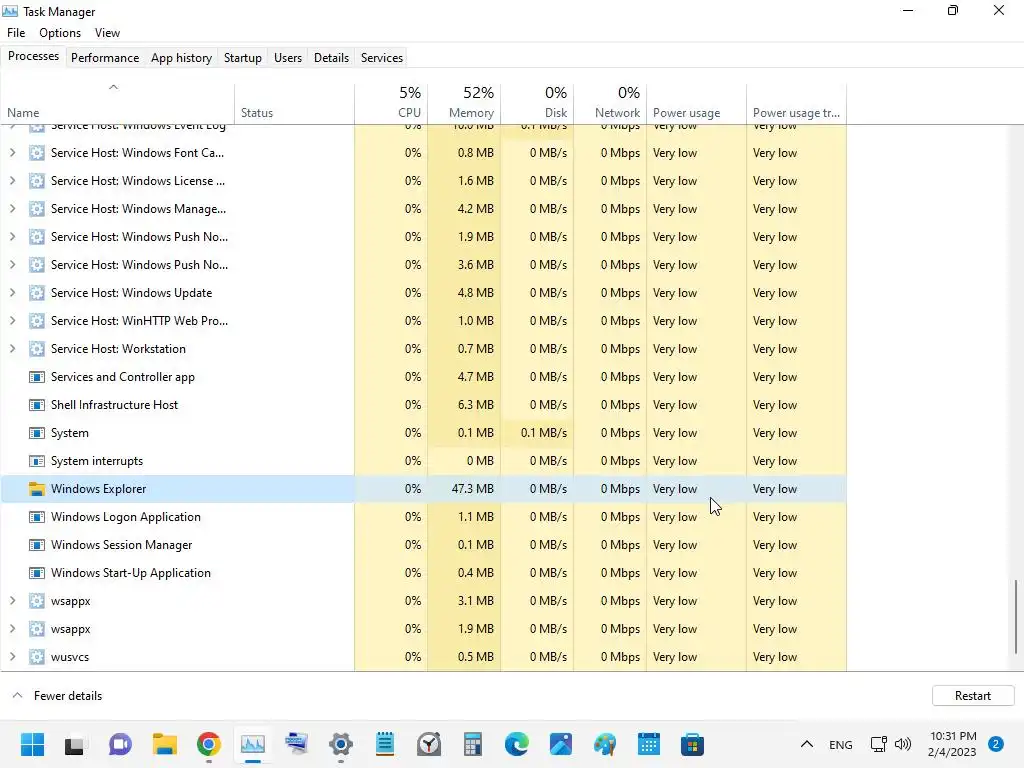
Task: Expand Service Host: Windows Font Cache row
Action: tap(12, 153)
